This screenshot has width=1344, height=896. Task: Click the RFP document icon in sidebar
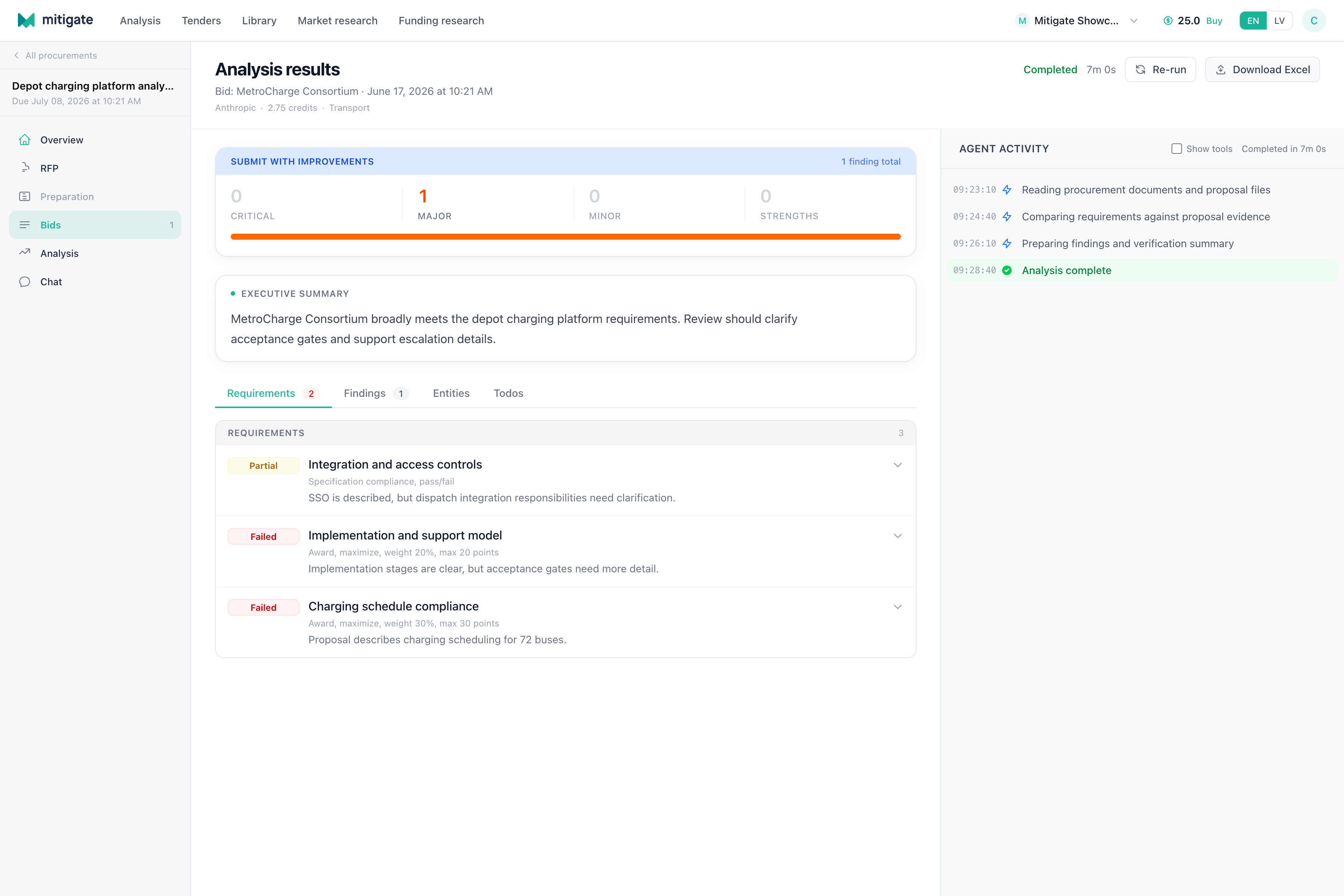point(25,168)
